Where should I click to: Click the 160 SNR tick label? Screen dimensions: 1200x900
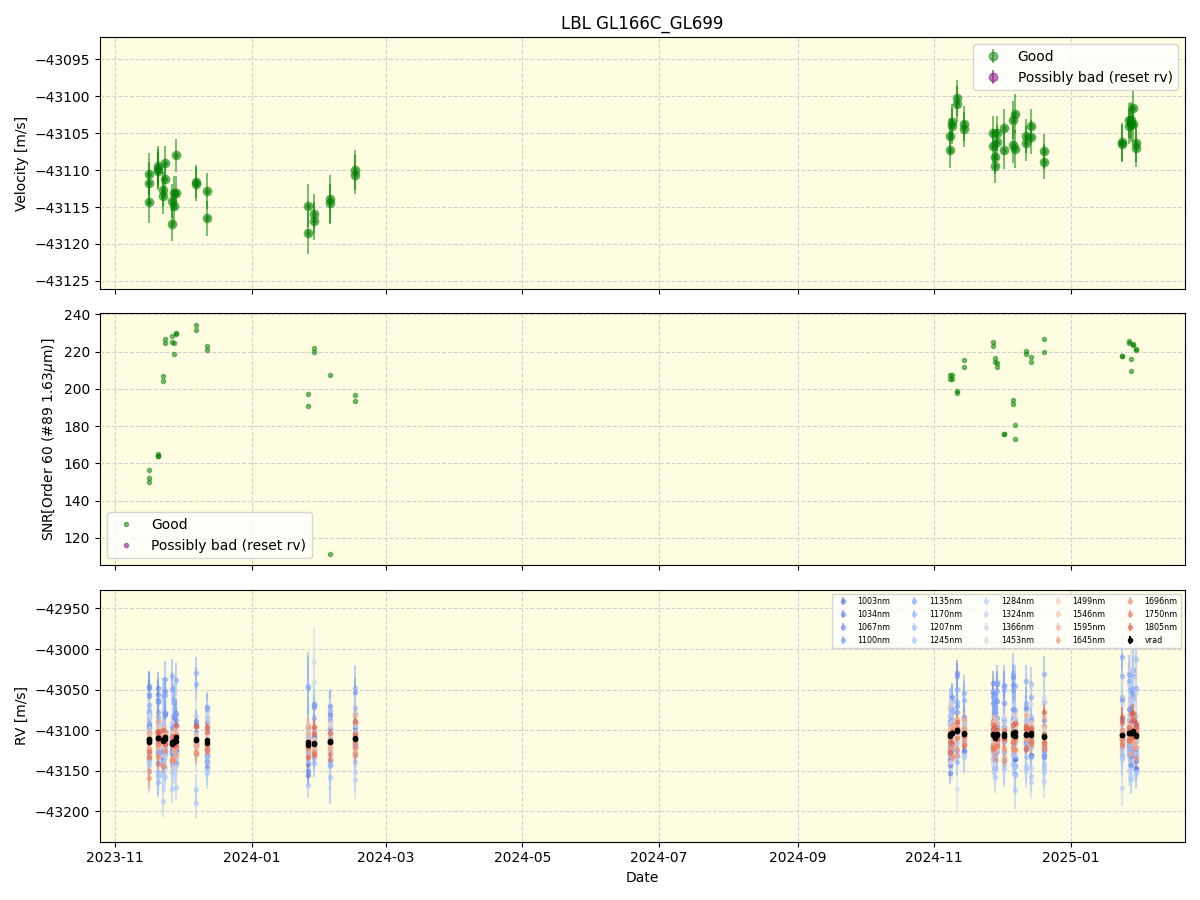tap(79, 464)
